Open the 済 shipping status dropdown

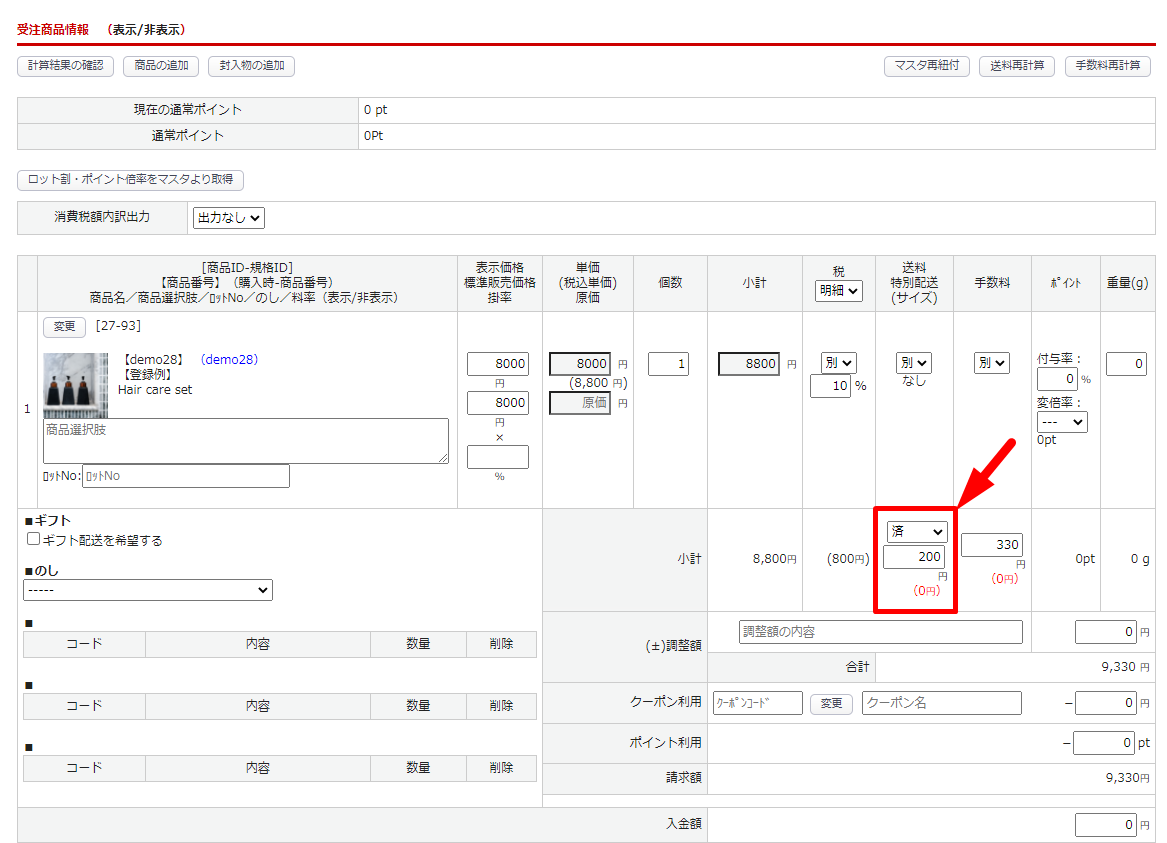(915, 532)
